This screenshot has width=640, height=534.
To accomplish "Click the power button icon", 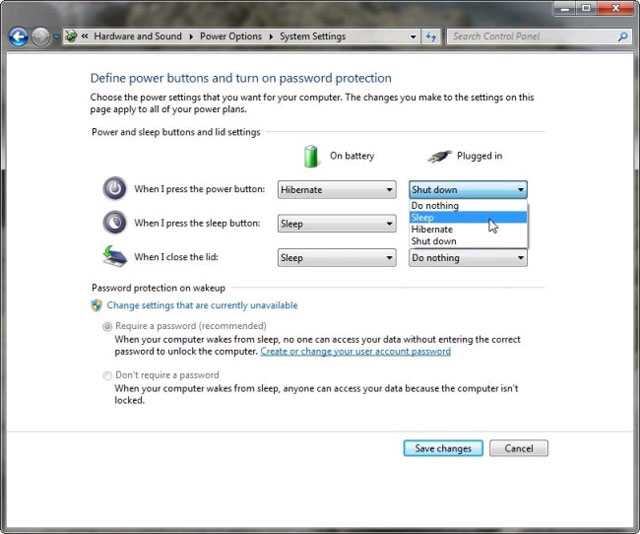I will 115,189.
